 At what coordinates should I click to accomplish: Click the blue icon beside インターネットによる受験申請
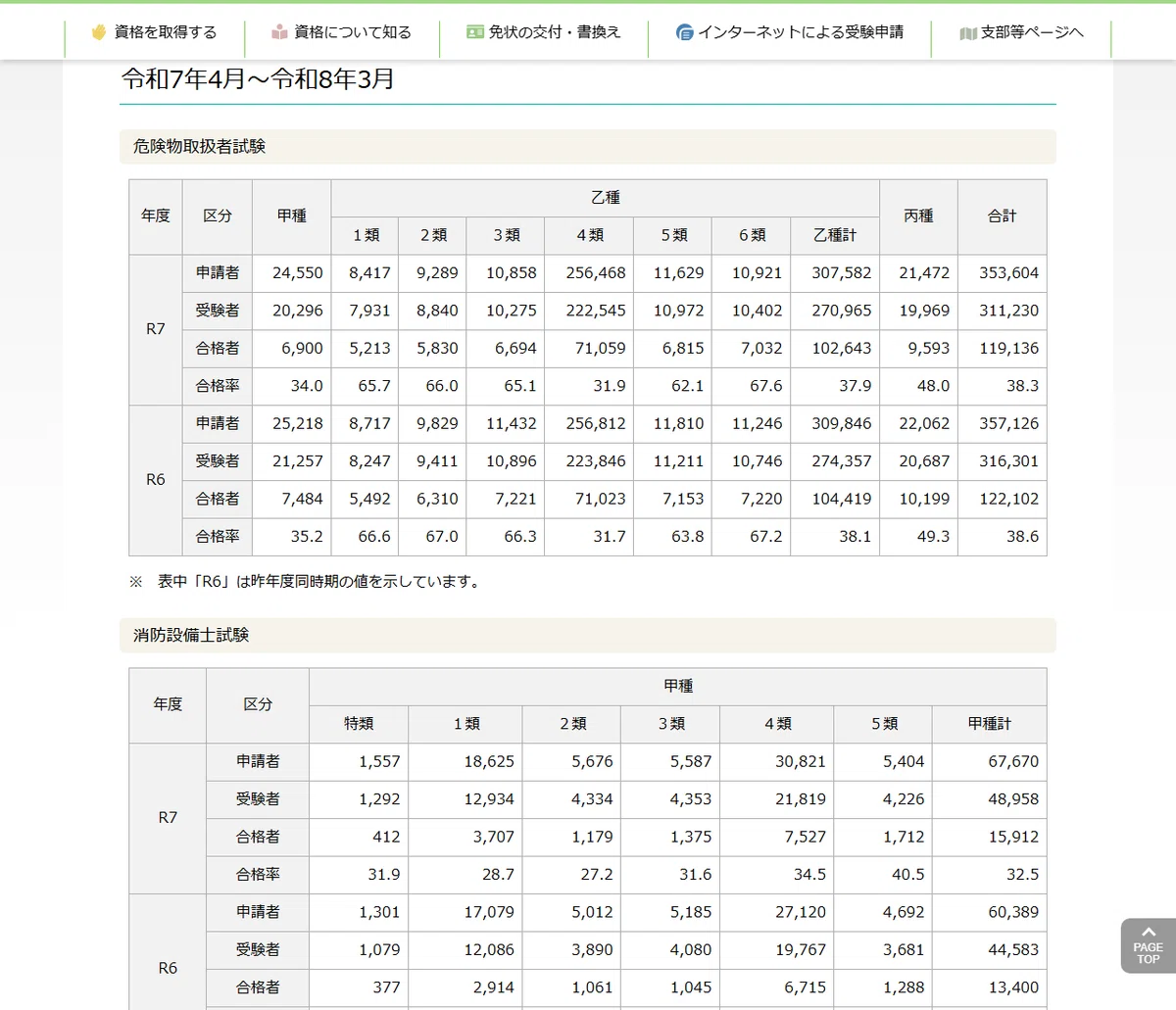[x=685, y=32]
